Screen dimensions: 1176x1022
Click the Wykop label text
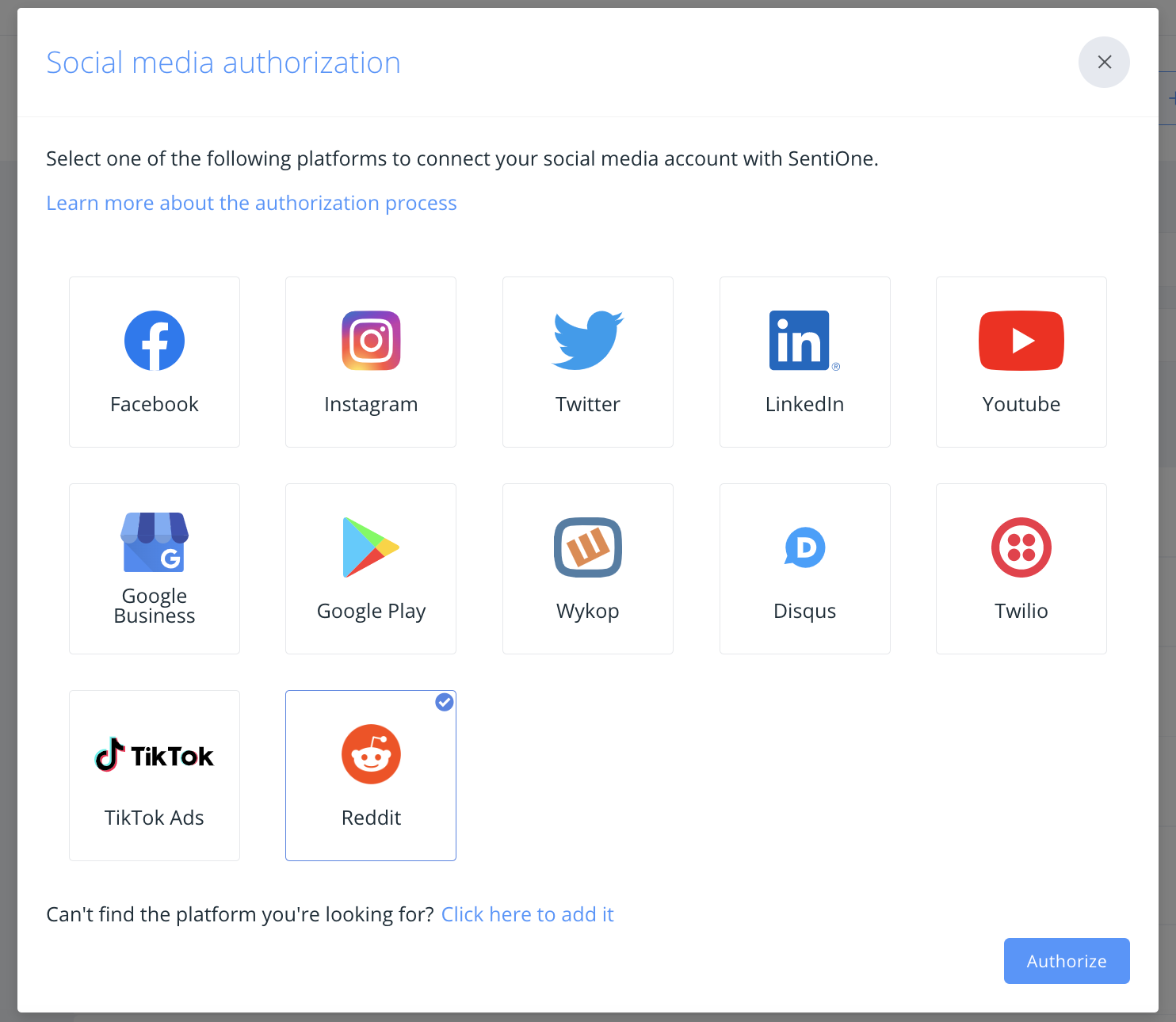tap(588, 612)
